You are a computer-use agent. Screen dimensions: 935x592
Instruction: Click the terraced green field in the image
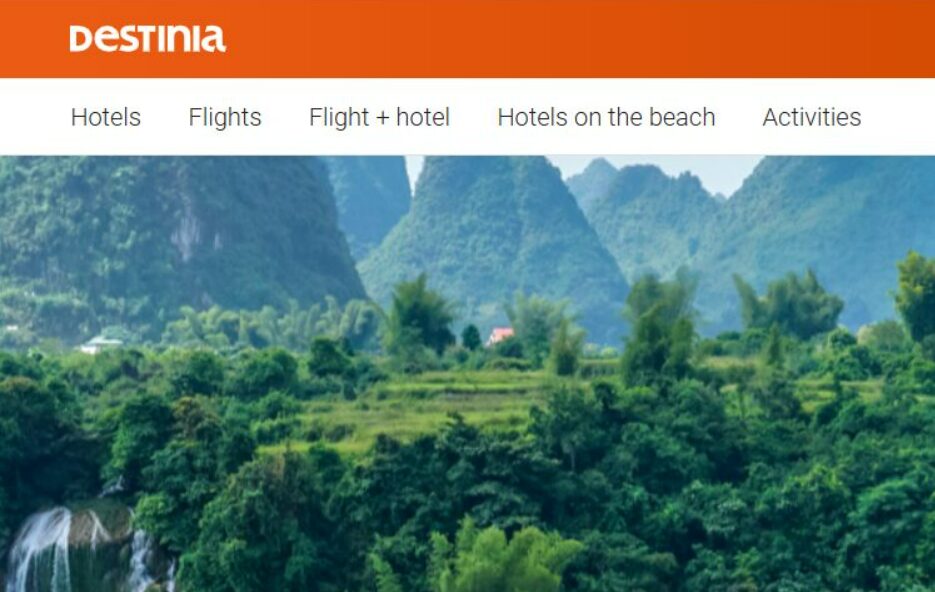coord(417,405)
